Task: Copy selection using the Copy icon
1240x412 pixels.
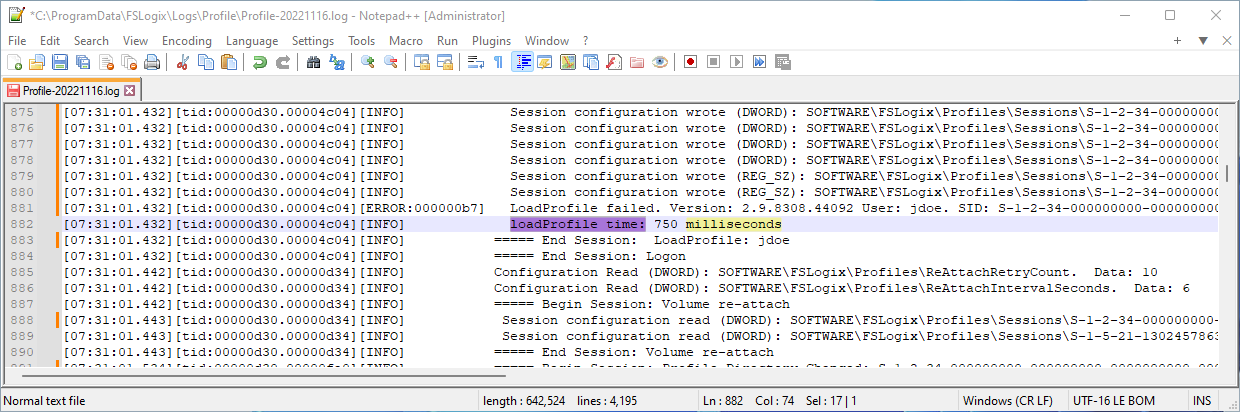Action: (205, 62)
